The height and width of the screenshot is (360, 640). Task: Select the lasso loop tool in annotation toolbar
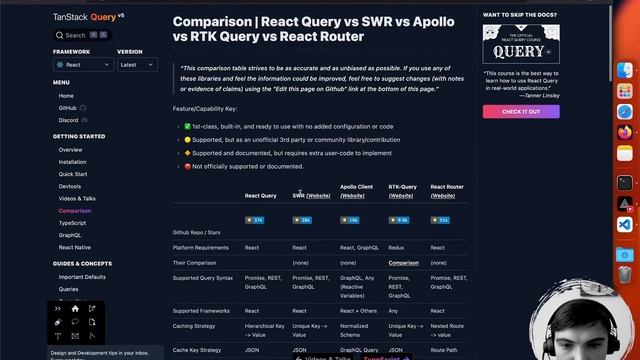(x=75, y=322)
